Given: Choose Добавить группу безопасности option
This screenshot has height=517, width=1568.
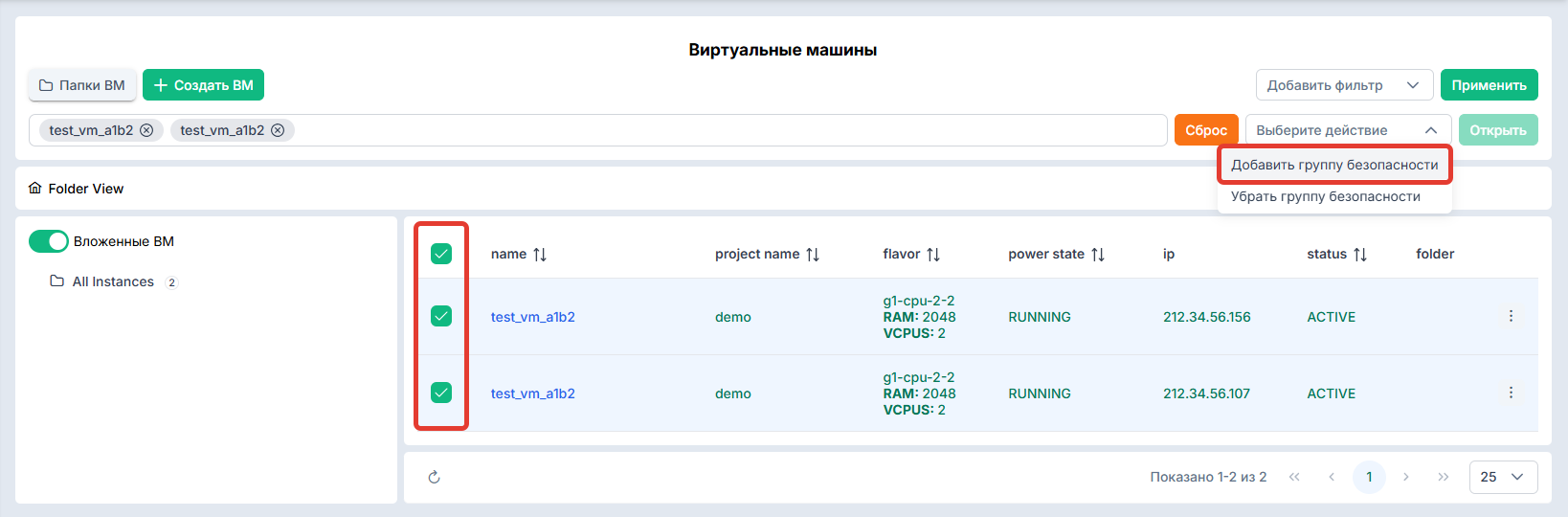Looking at the screenshot, I should pyautogui.click(x=1334, y=165).
